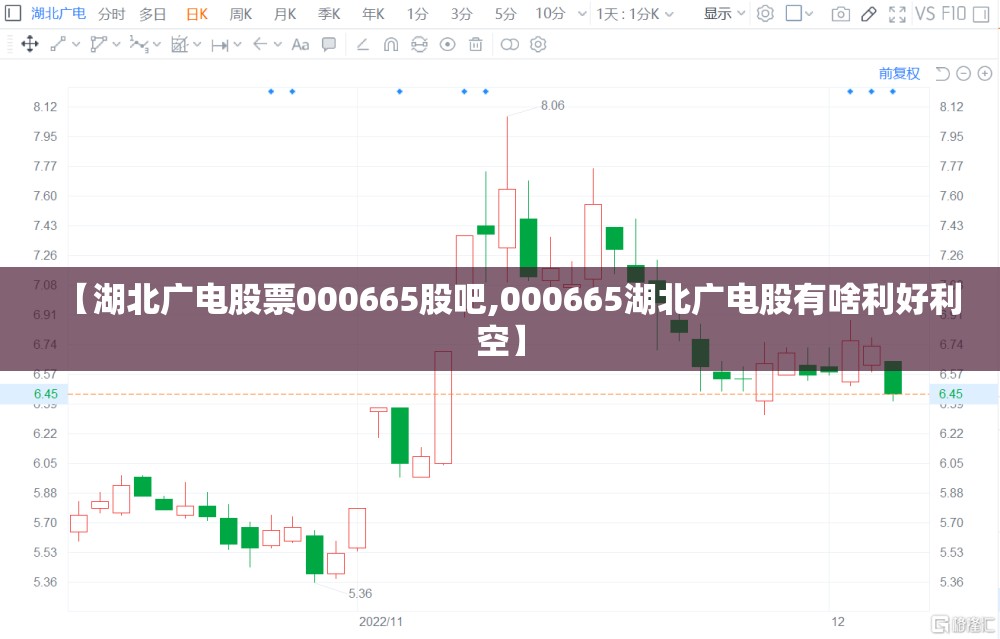Switch to the 月K tab
Image resolution: width=1000 pixels, height=639 pixels.
tap(285, 14)
